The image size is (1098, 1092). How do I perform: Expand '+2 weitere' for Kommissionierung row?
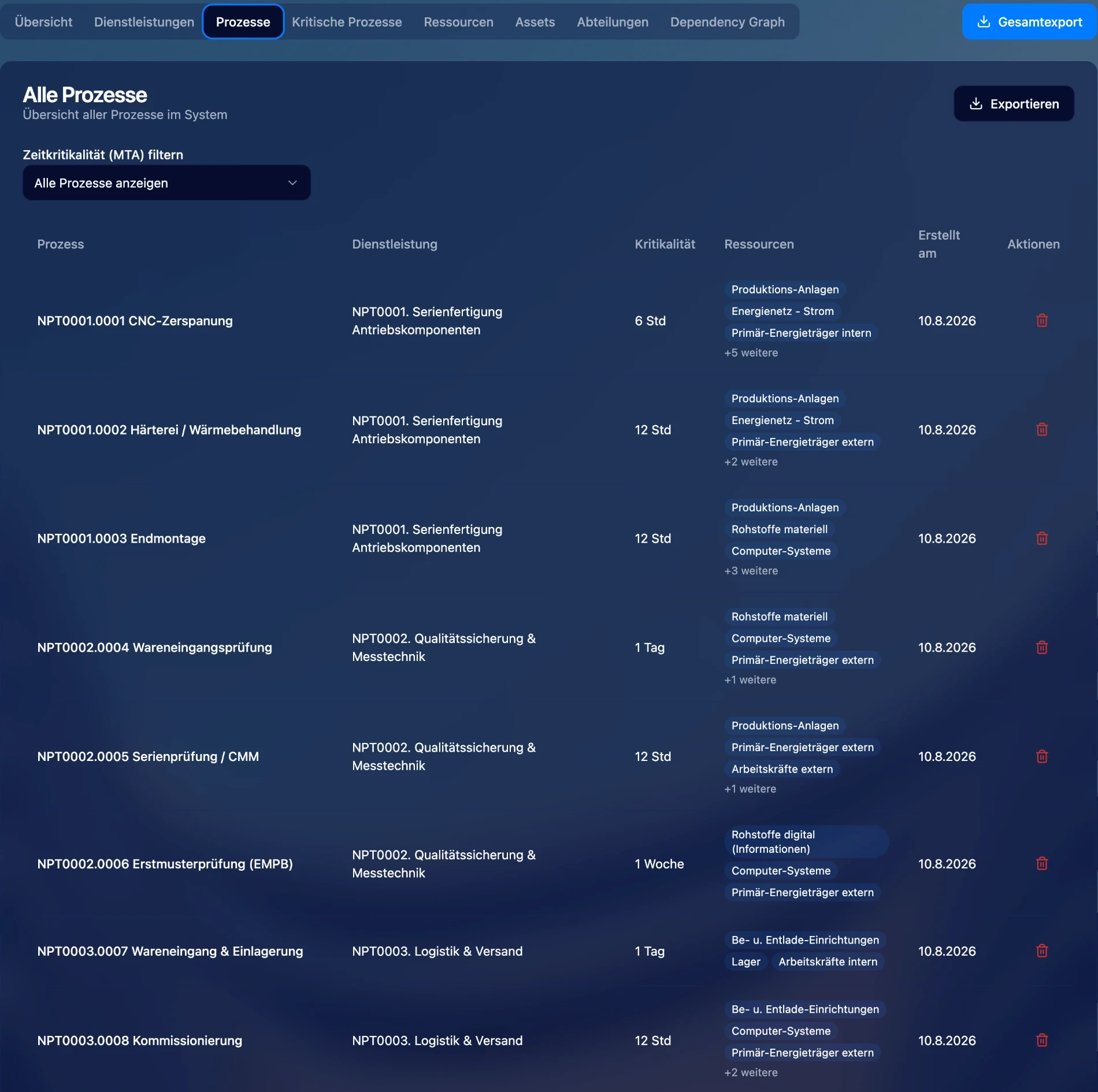[751, 1073]
